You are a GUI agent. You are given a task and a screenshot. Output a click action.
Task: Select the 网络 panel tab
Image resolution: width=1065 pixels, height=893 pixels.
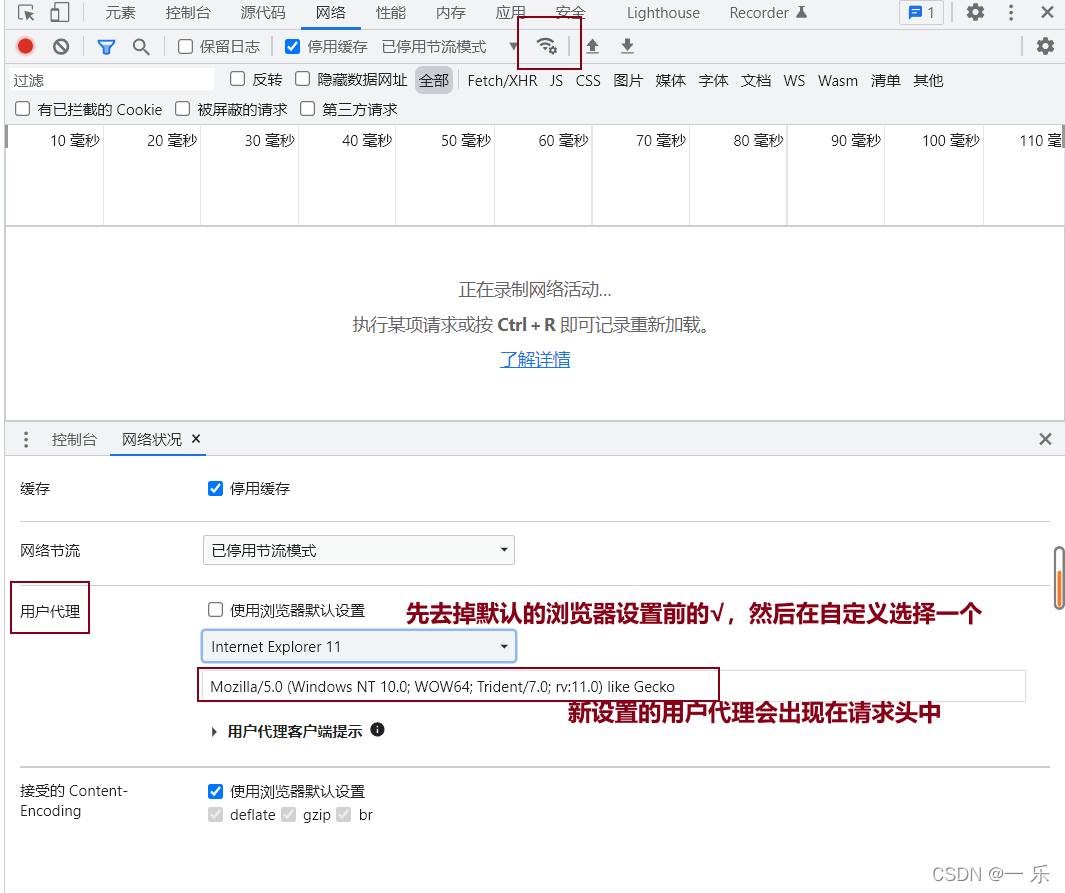point(331,13)
